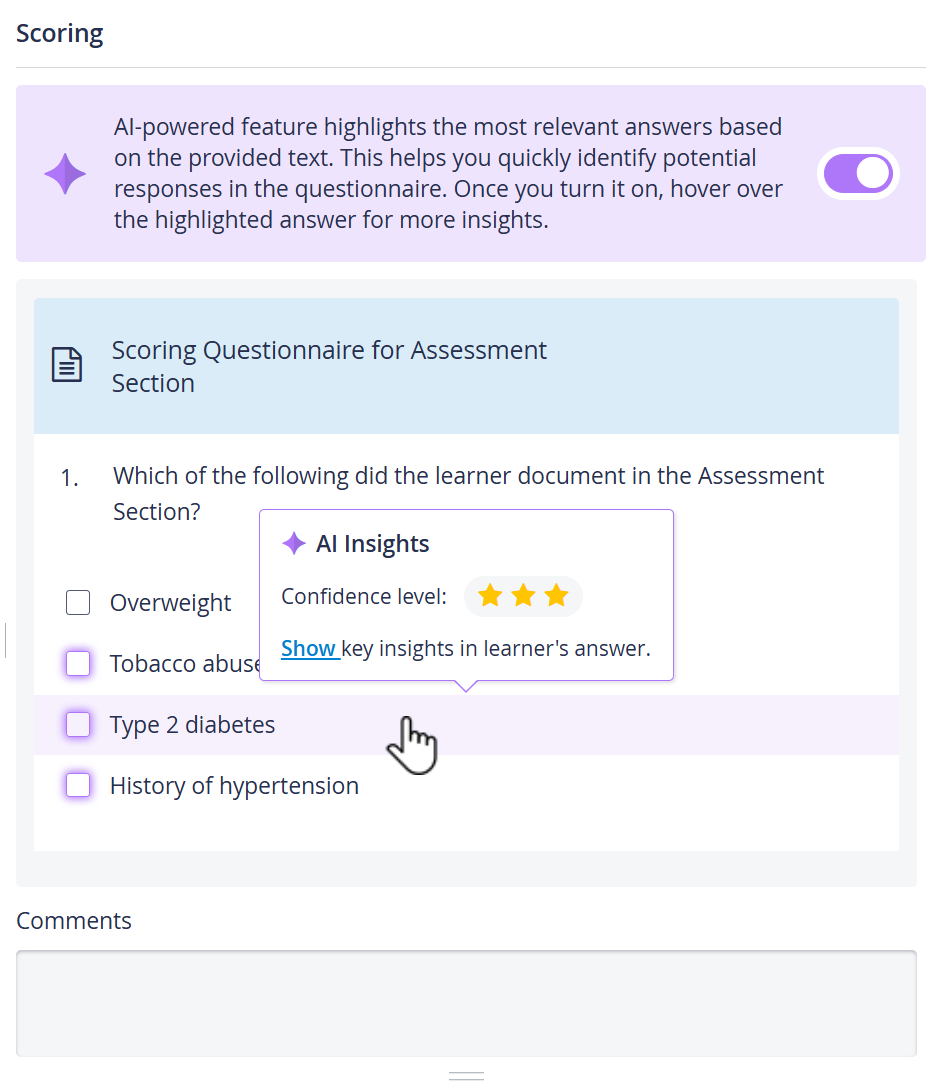Click the Type 2 diabetes answer label
Viewport: 934px width, 1090px height.
click(192, 725)
